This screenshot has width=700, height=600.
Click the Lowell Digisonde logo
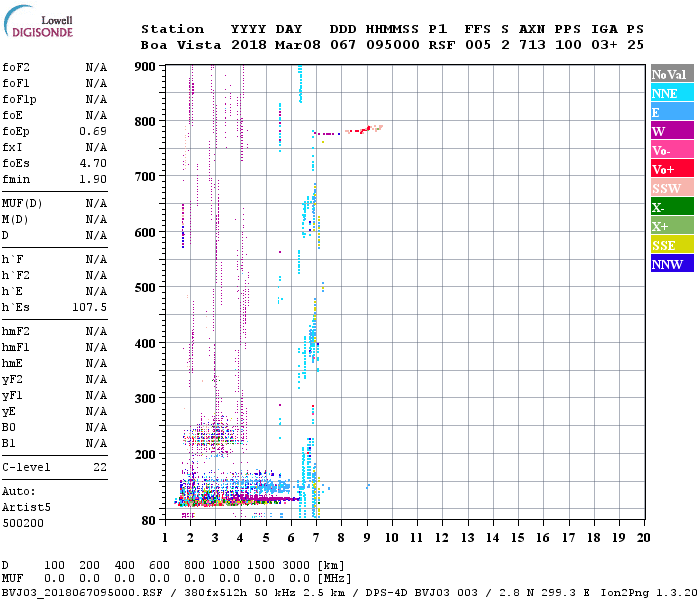[x=38, y=21]
